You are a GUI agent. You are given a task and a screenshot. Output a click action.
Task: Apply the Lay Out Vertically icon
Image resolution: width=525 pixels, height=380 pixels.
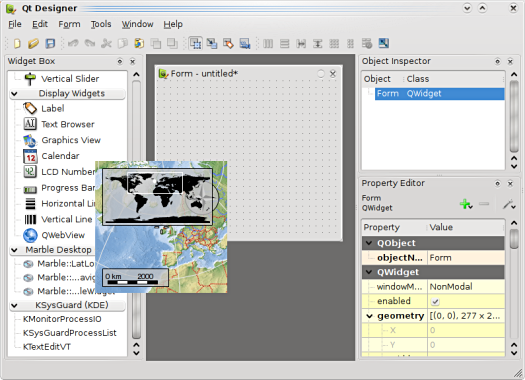(x=285, y=44)
